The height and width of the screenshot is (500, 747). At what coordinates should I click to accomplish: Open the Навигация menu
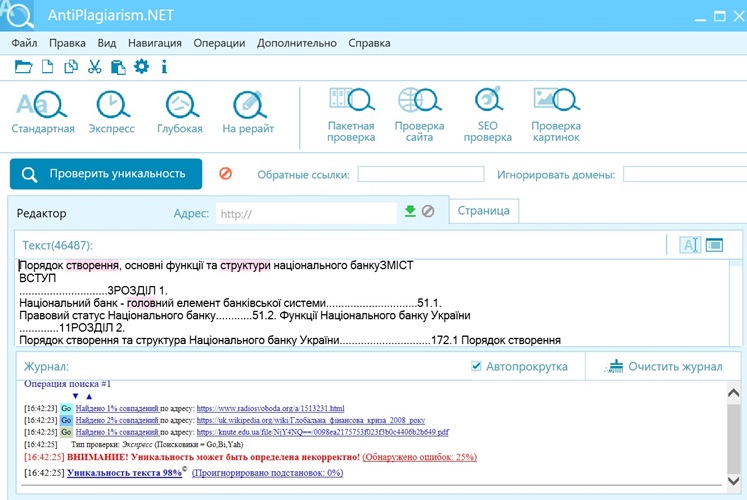155,43
